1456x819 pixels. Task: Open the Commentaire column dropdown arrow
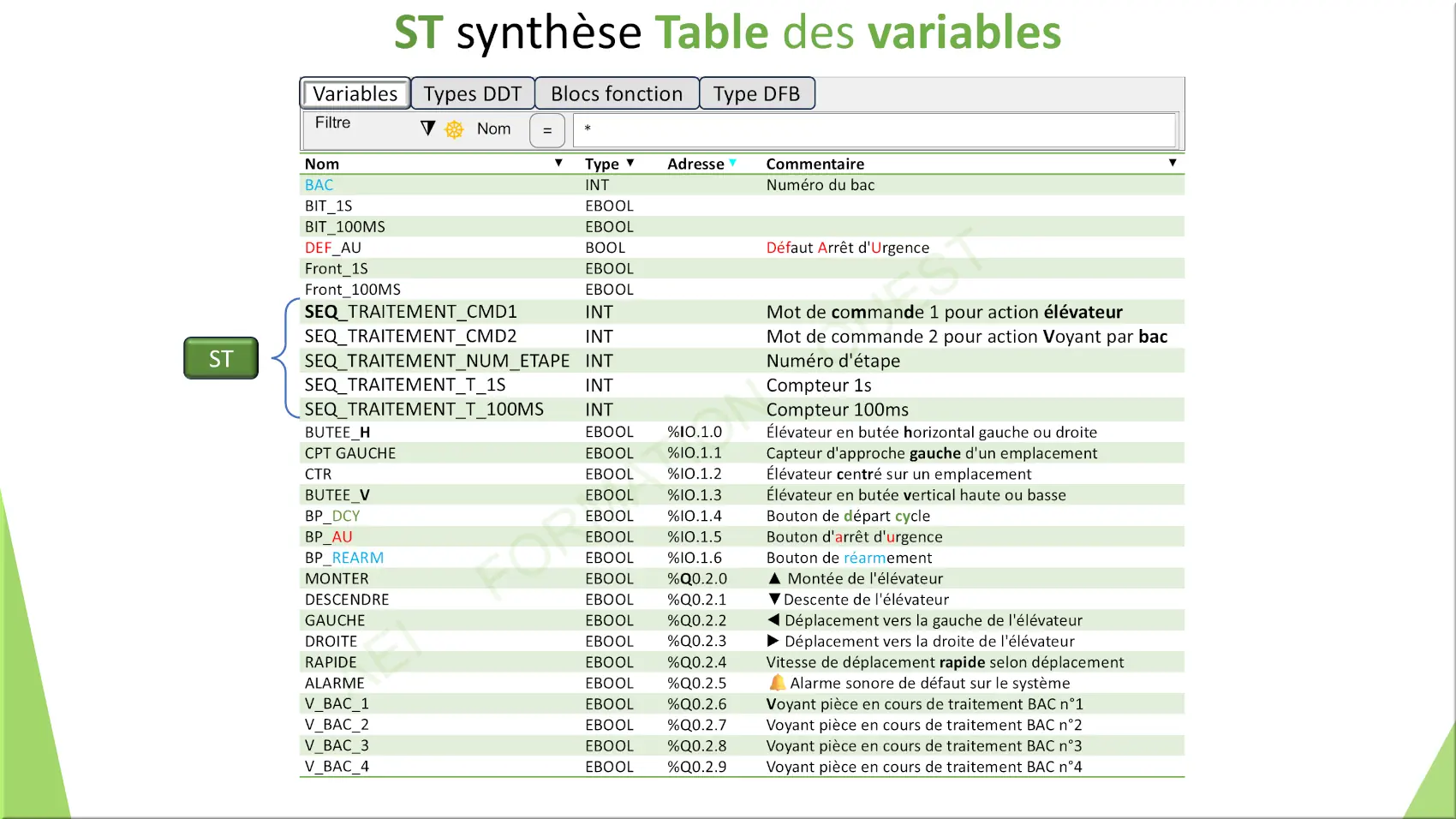point(1173,163)
